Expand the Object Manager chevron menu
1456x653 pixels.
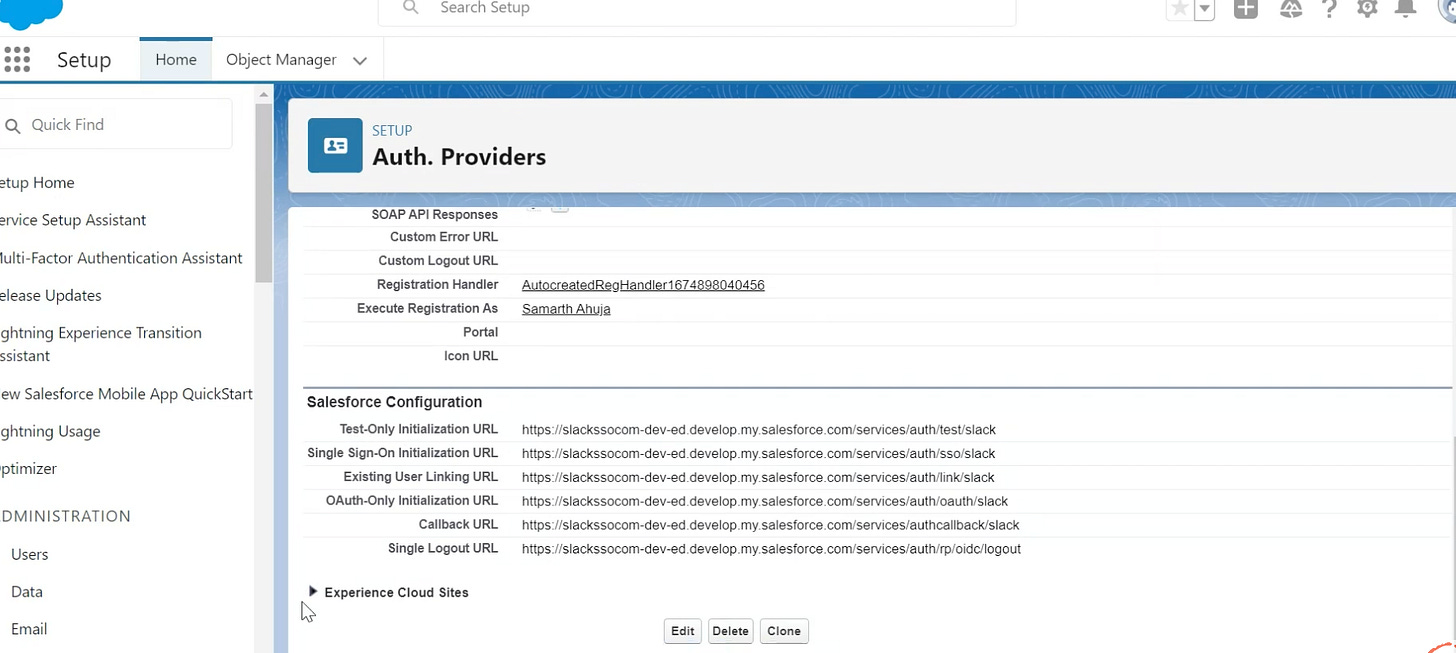(360, 61)
